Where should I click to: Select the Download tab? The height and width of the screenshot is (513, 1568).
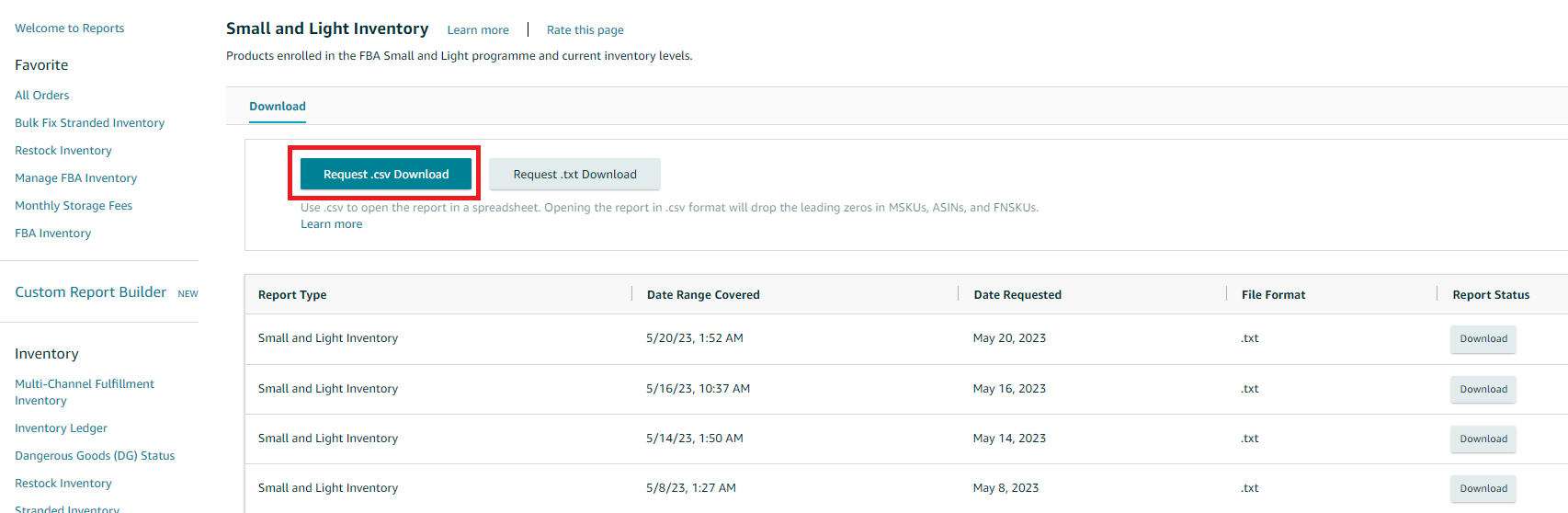click(x=278, y=107)
